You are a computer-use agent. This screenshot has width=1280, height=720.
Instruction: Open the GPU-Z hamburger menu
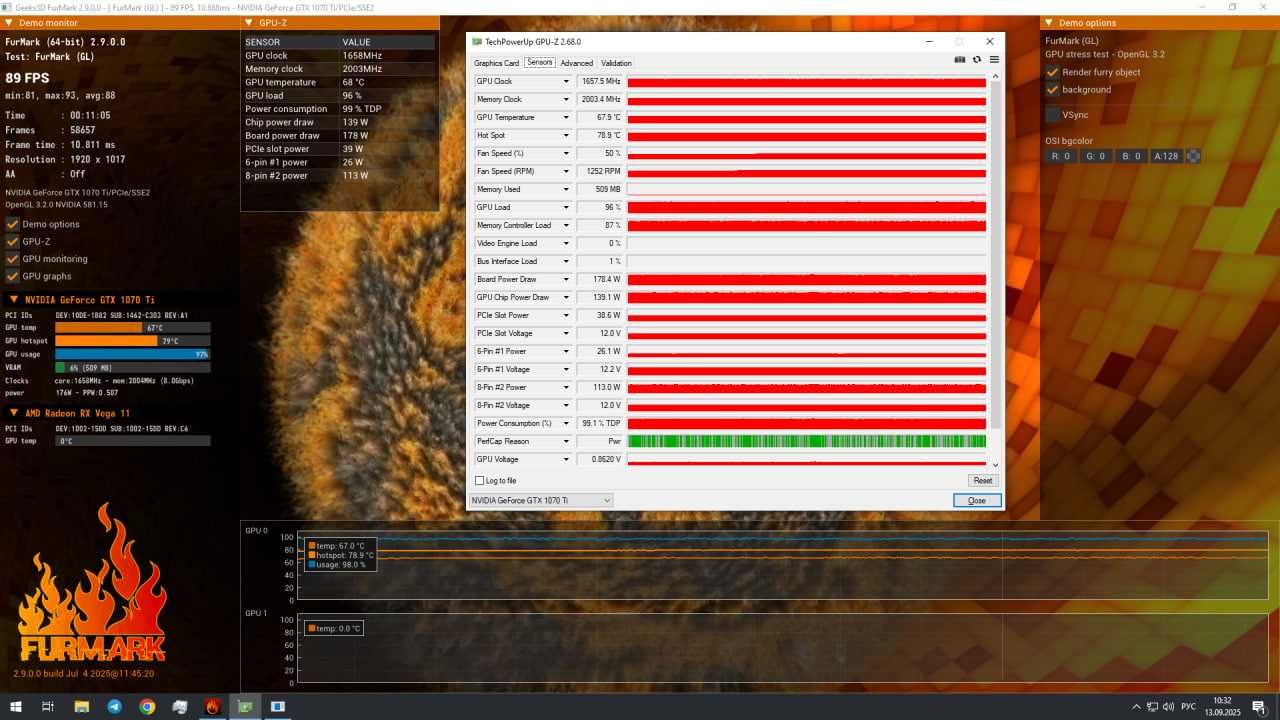(x=994, y=59)
